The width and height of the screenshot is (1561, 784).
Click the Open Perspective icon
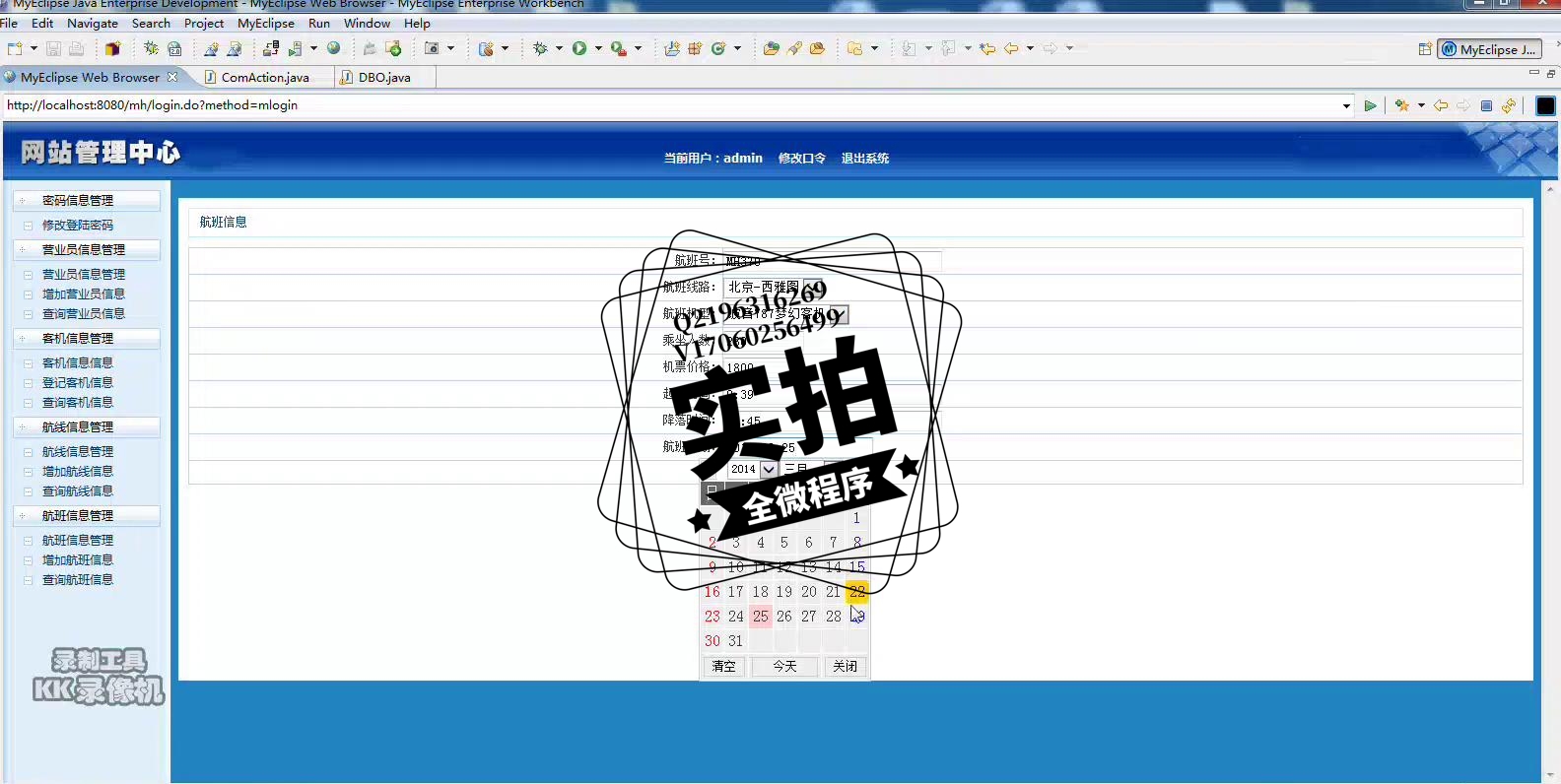[x=1425, y=49]
